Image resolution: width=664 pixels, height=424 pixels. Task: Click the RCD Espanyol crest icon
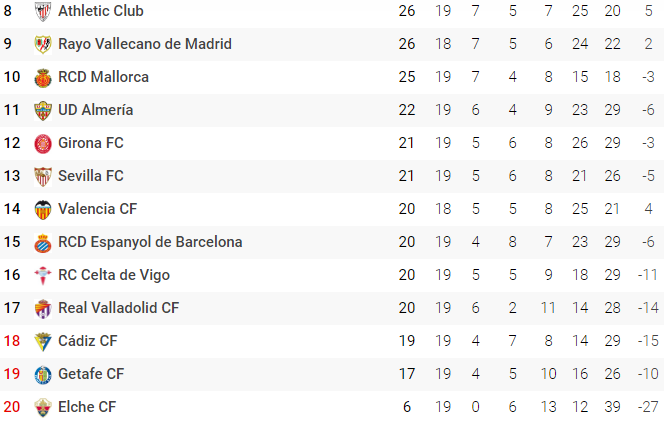point(43,242)
